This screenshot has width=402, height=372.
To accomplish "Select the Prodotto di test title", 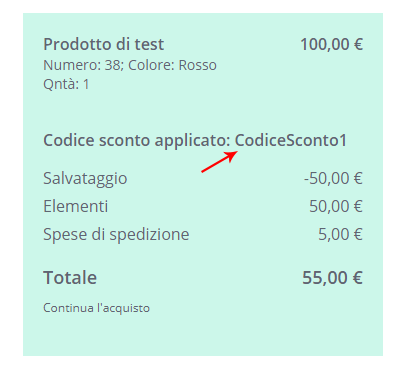I will (104, 44).
